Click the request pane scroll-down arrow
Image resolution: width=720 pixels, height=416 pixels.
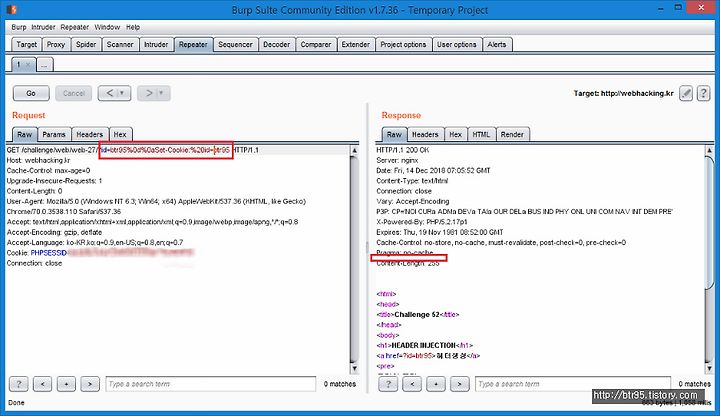(354, 368)
